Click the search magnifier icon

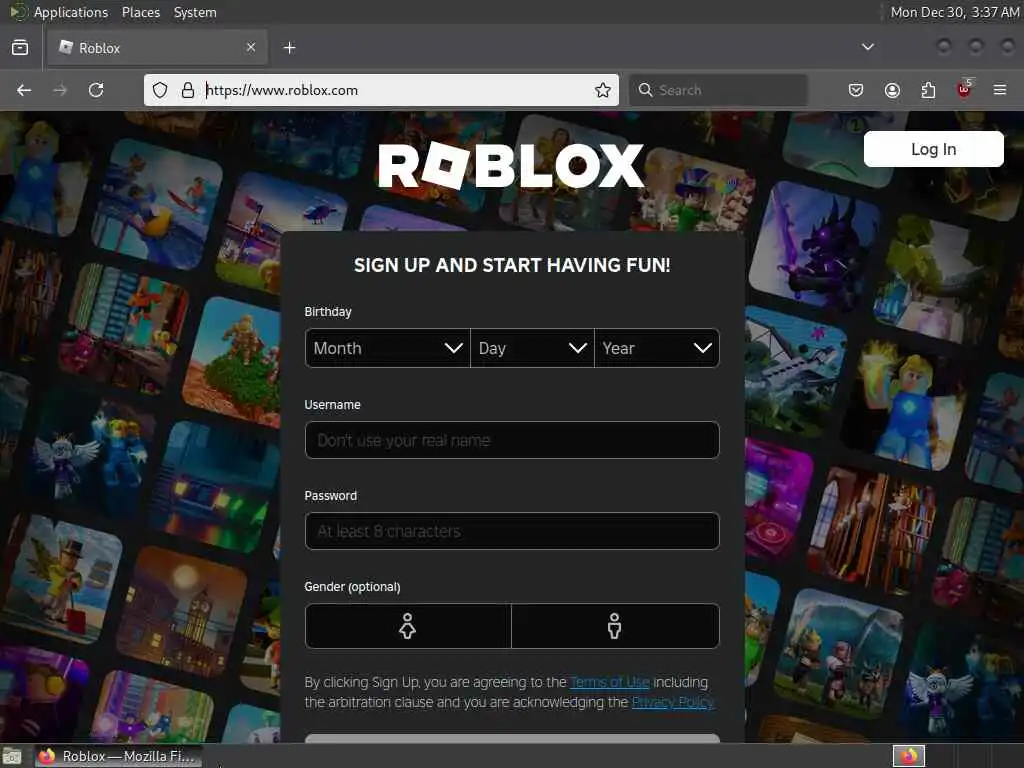click(x=645, y=90)
